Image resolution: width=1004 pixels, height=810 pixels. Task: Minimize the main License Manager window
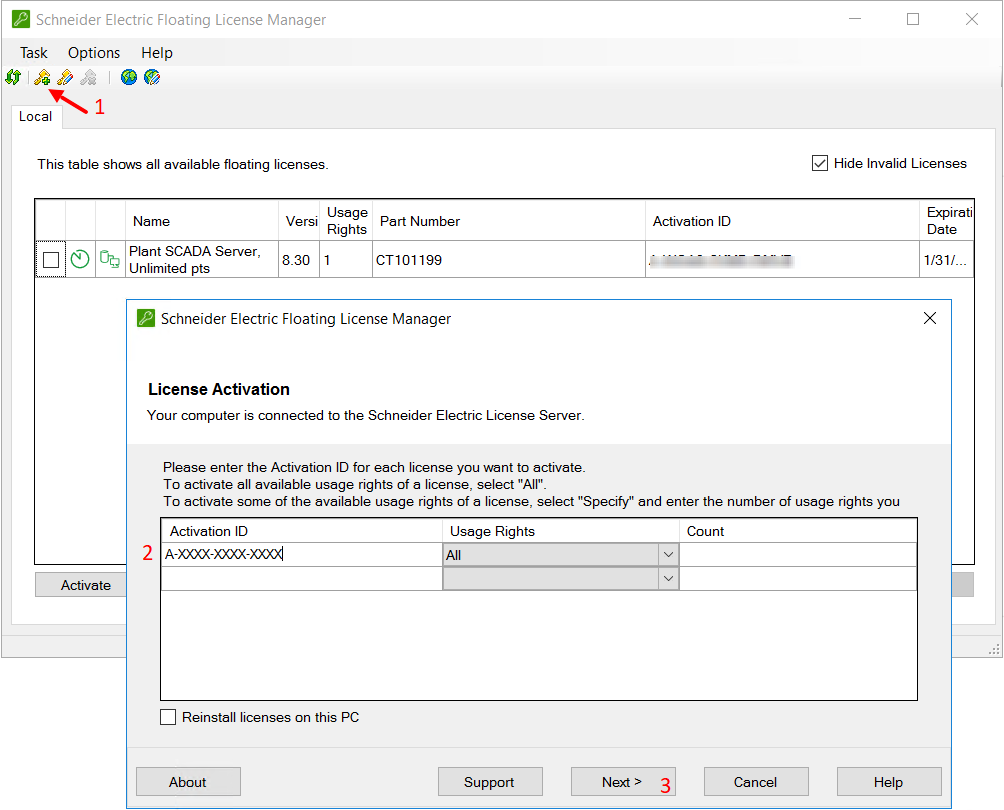click(855, 19)
